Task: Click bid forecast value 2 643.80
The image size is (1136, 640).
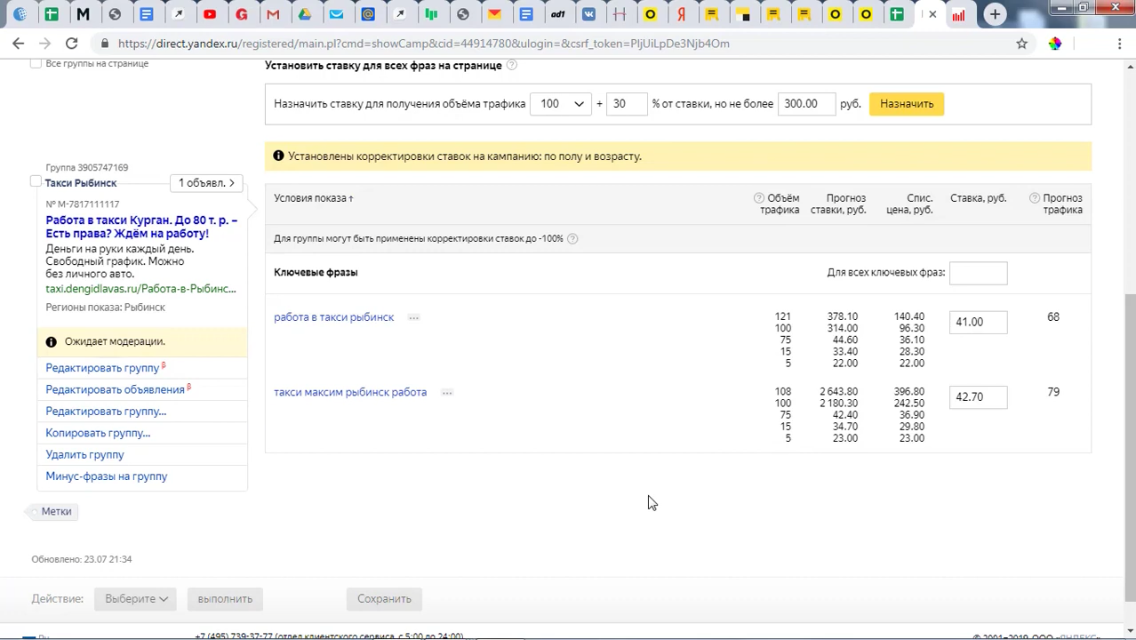Action: pyautogui.click(x=839, y=391)
